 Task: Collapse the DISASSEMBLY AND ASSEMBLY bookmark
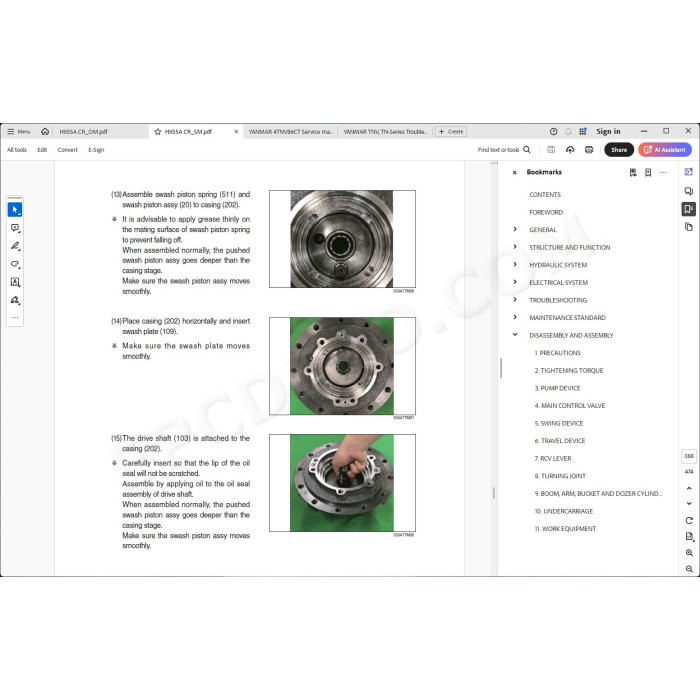click(x=515, y=335)
